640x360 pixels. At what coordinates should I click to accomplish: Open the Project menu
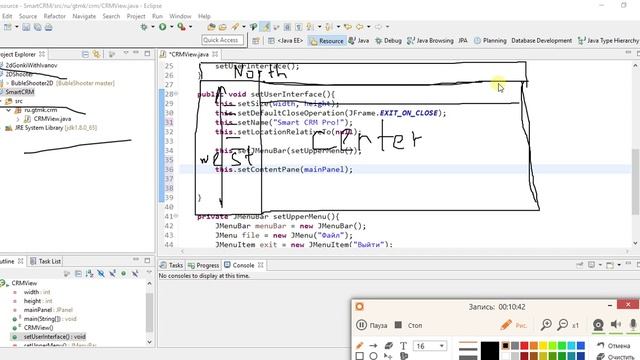tap(136, 16)
